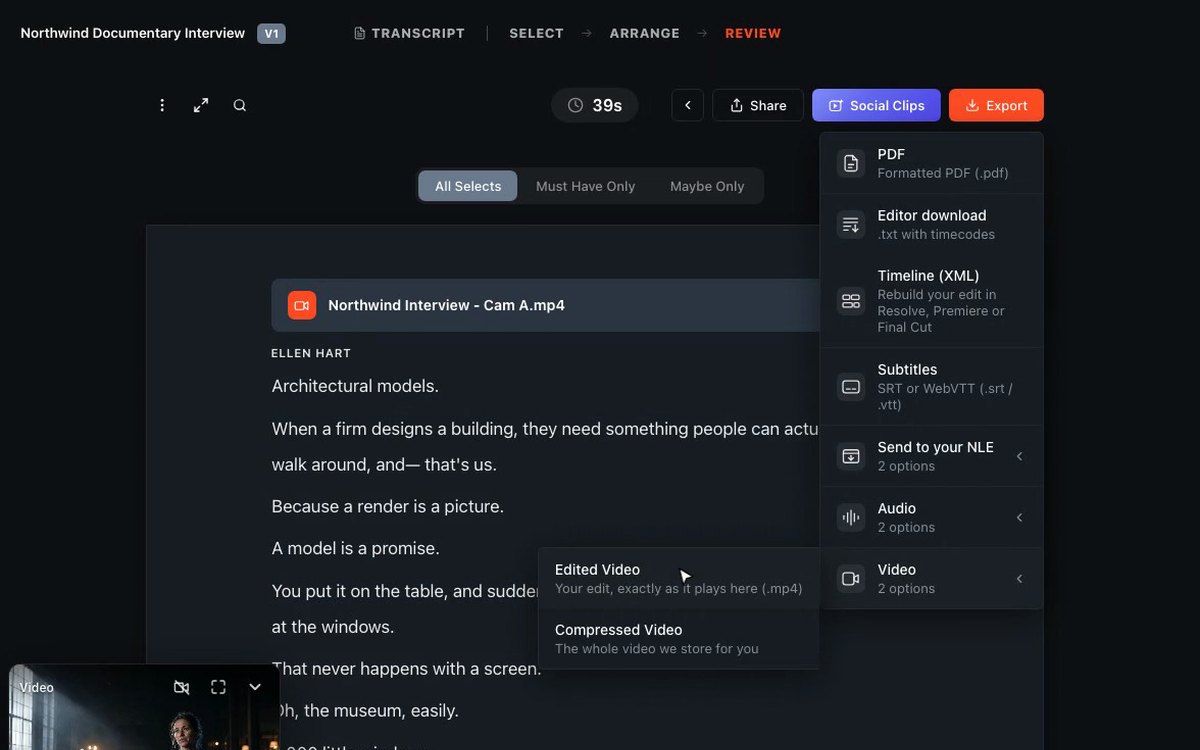
Task: Go to the REVIEW step
Action: (753, 33)
